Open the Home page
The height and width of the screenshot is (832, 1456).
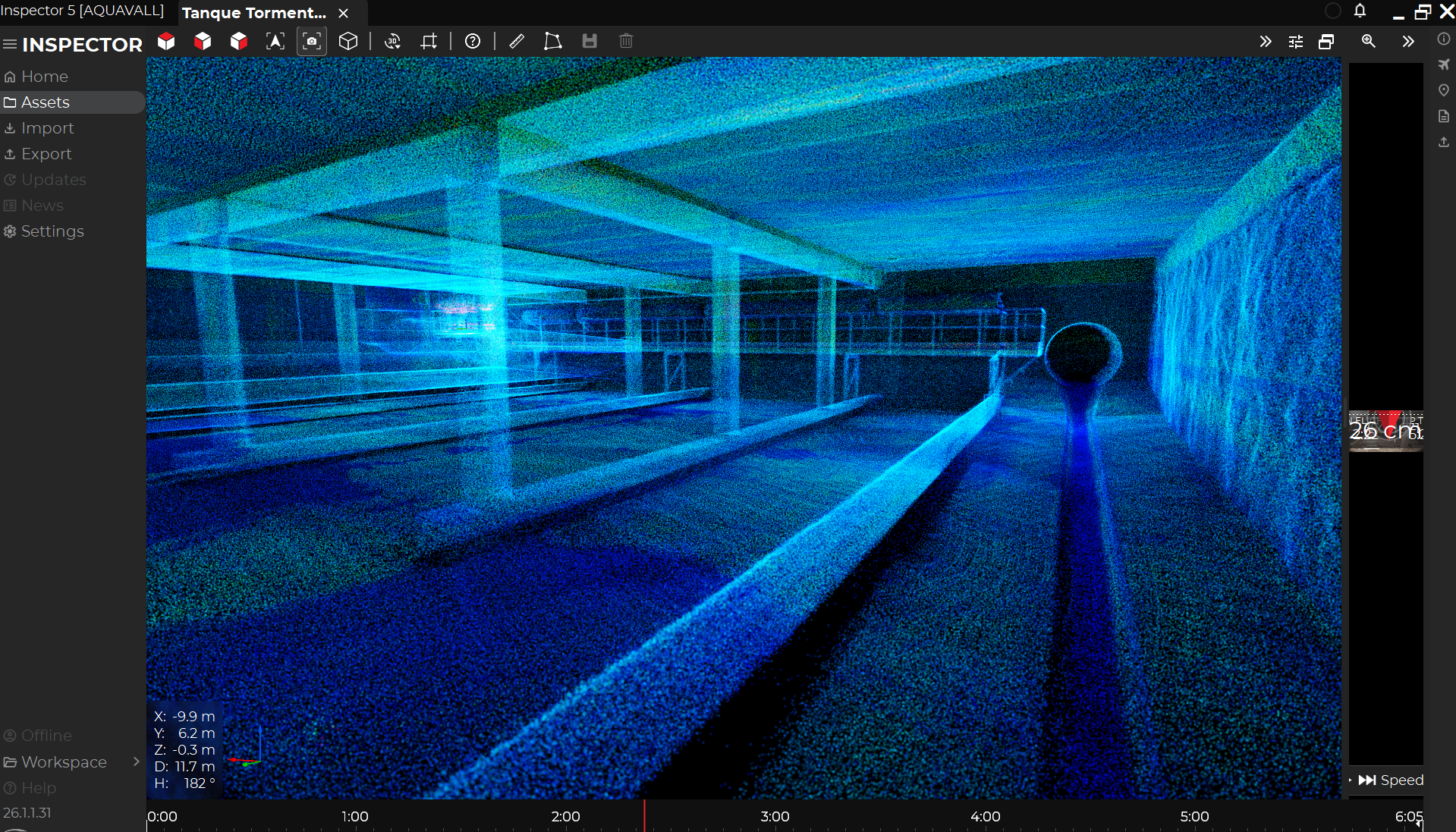[72, 77]
